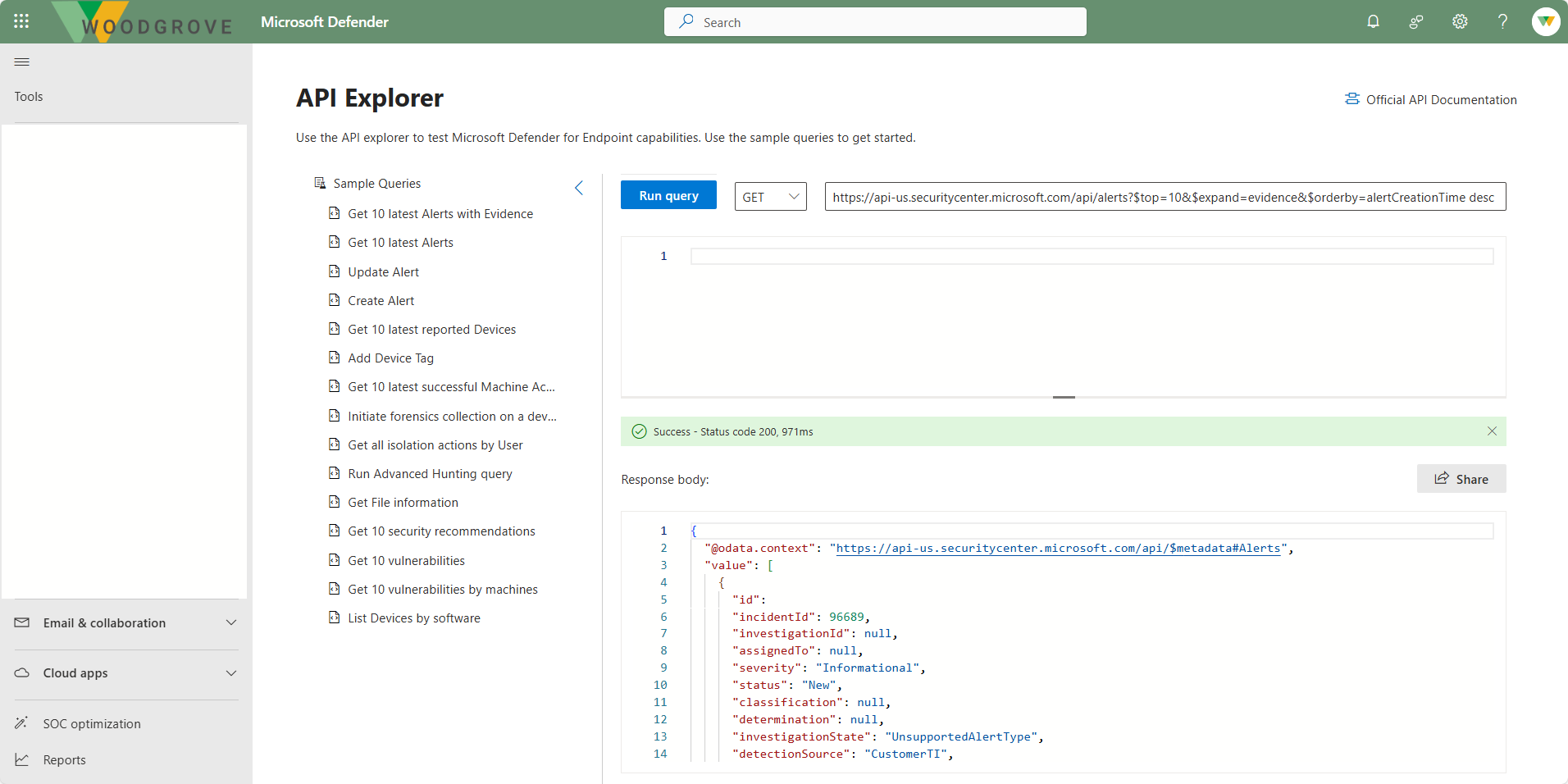Click the Share icon above the response body

[x=1441, y=479]
